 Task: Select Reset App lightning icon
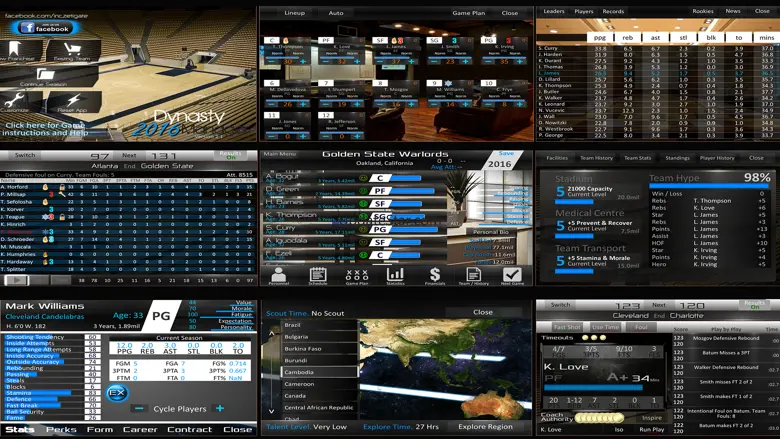point(73,102)
